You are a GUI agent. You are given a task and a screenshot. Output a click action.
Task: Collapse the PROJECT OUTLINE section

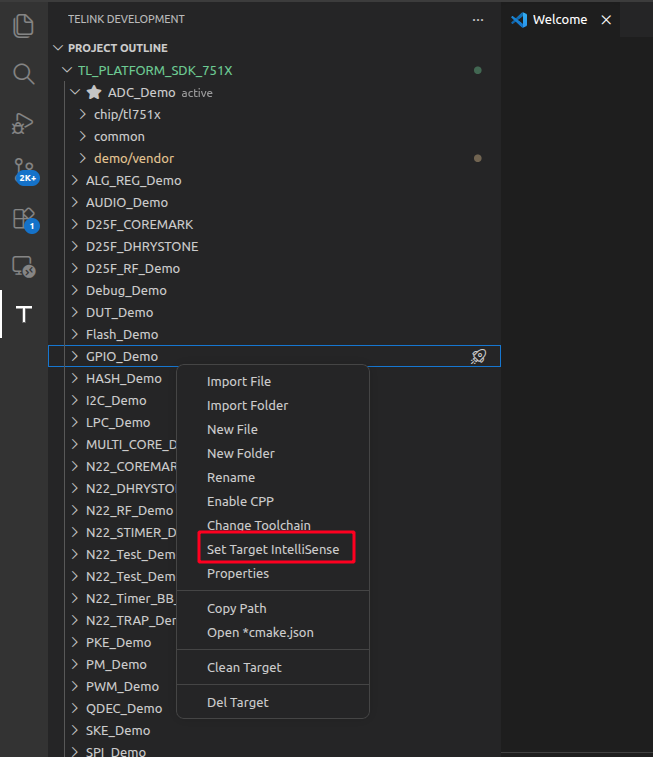58,48
